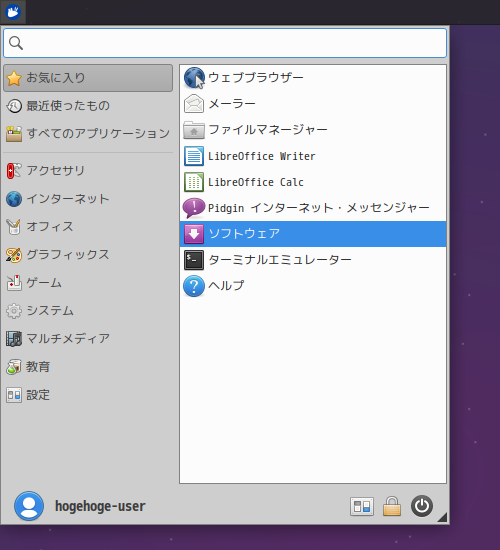
Task: Open the グラフィックス category
Action: tap(88, 255)
